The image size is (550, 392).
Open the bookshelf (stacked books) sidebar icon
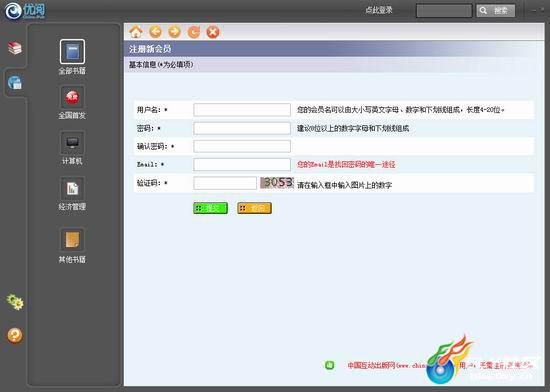point(15,48)
